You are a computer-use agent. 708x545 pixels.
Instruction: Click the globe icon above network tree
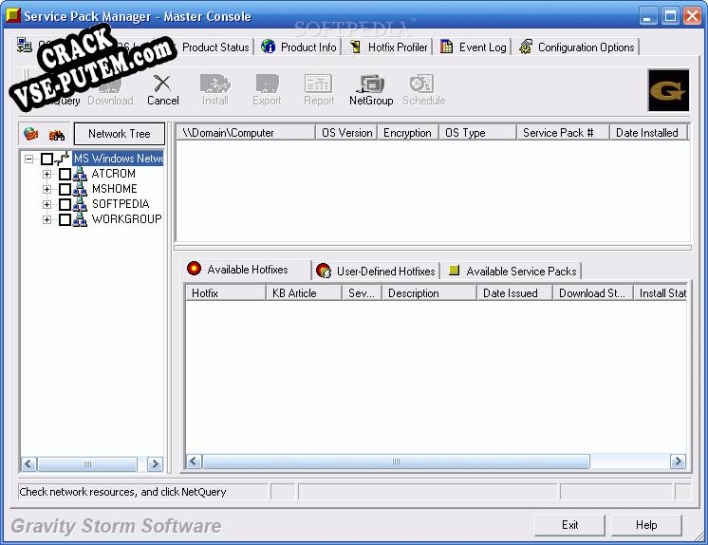click(31, 134)
